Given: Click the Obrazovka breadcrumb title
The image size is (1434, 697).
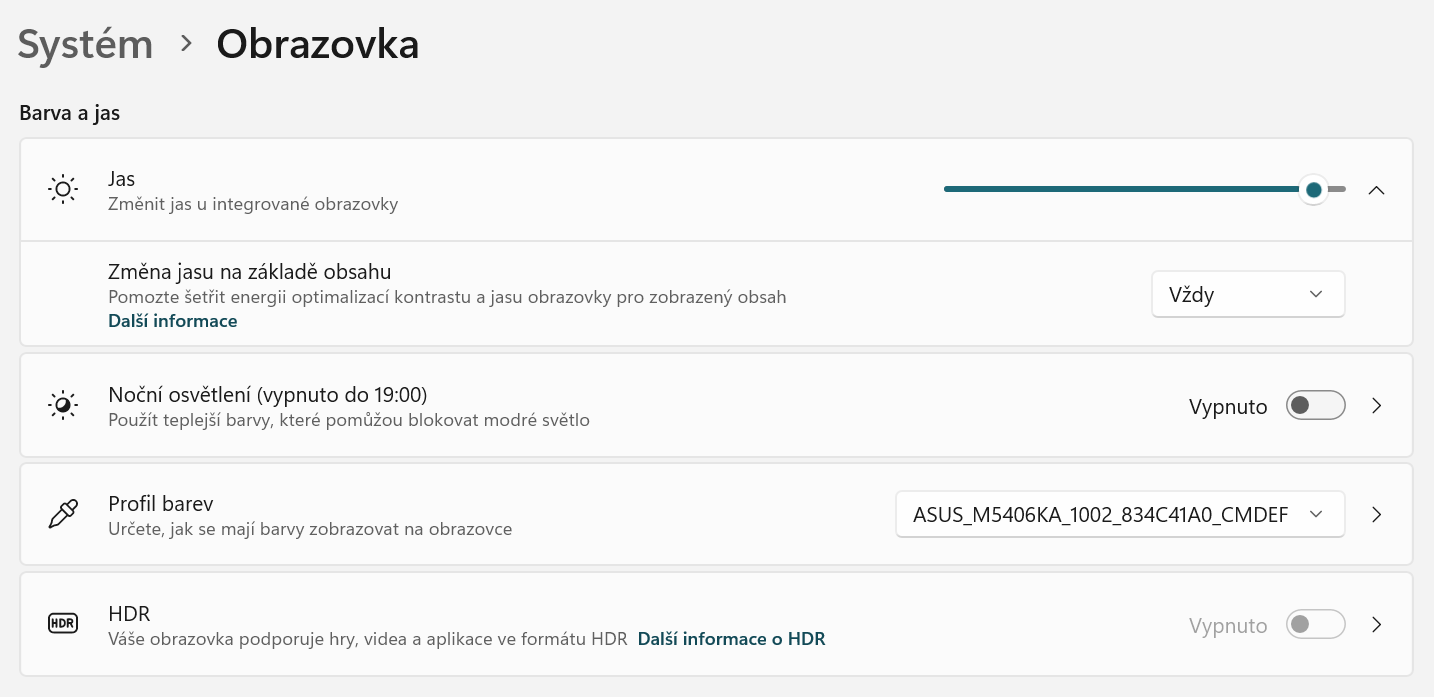Looking at the screenshot, I should [318, 44].
